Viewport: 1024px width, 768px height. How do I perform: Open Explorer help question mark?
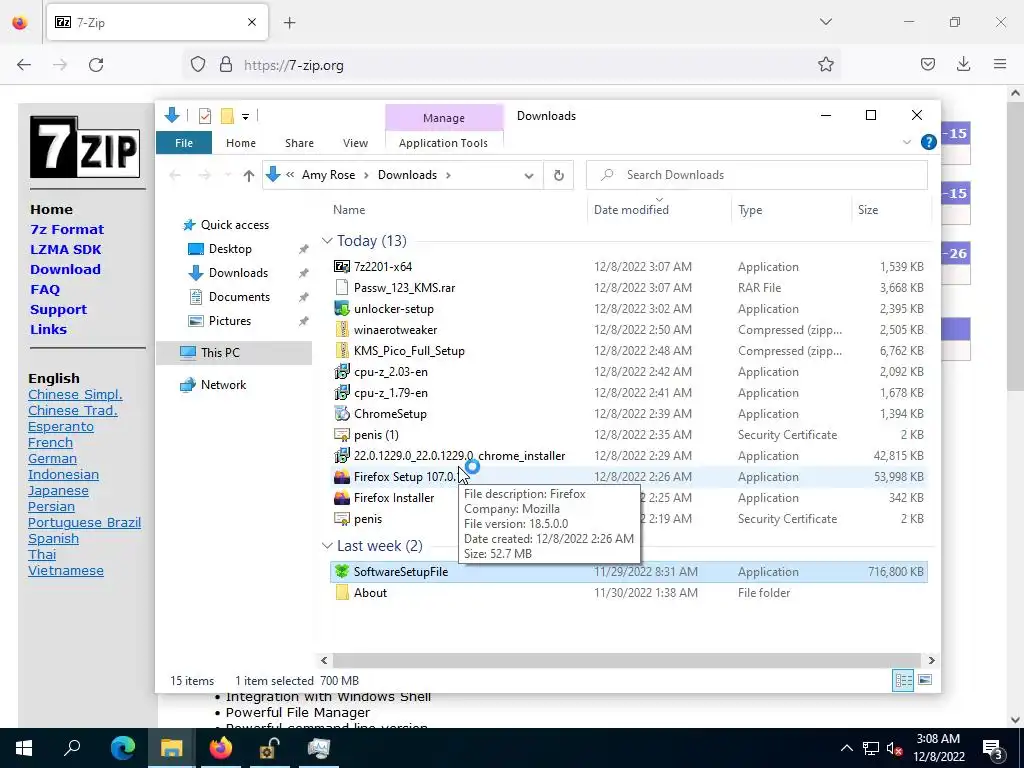pos(928,142)
